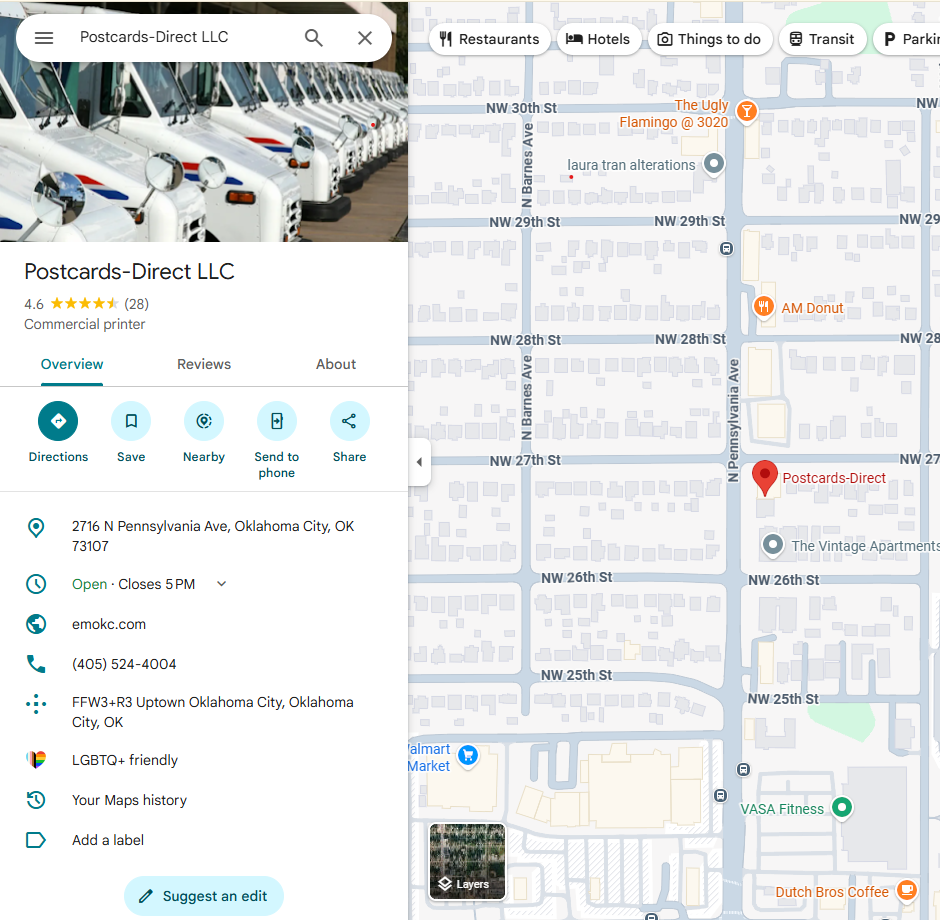This screenshot has width=940, height=920.
Task: Click the phone number (405) 524-4004
Action: [124, 664]
